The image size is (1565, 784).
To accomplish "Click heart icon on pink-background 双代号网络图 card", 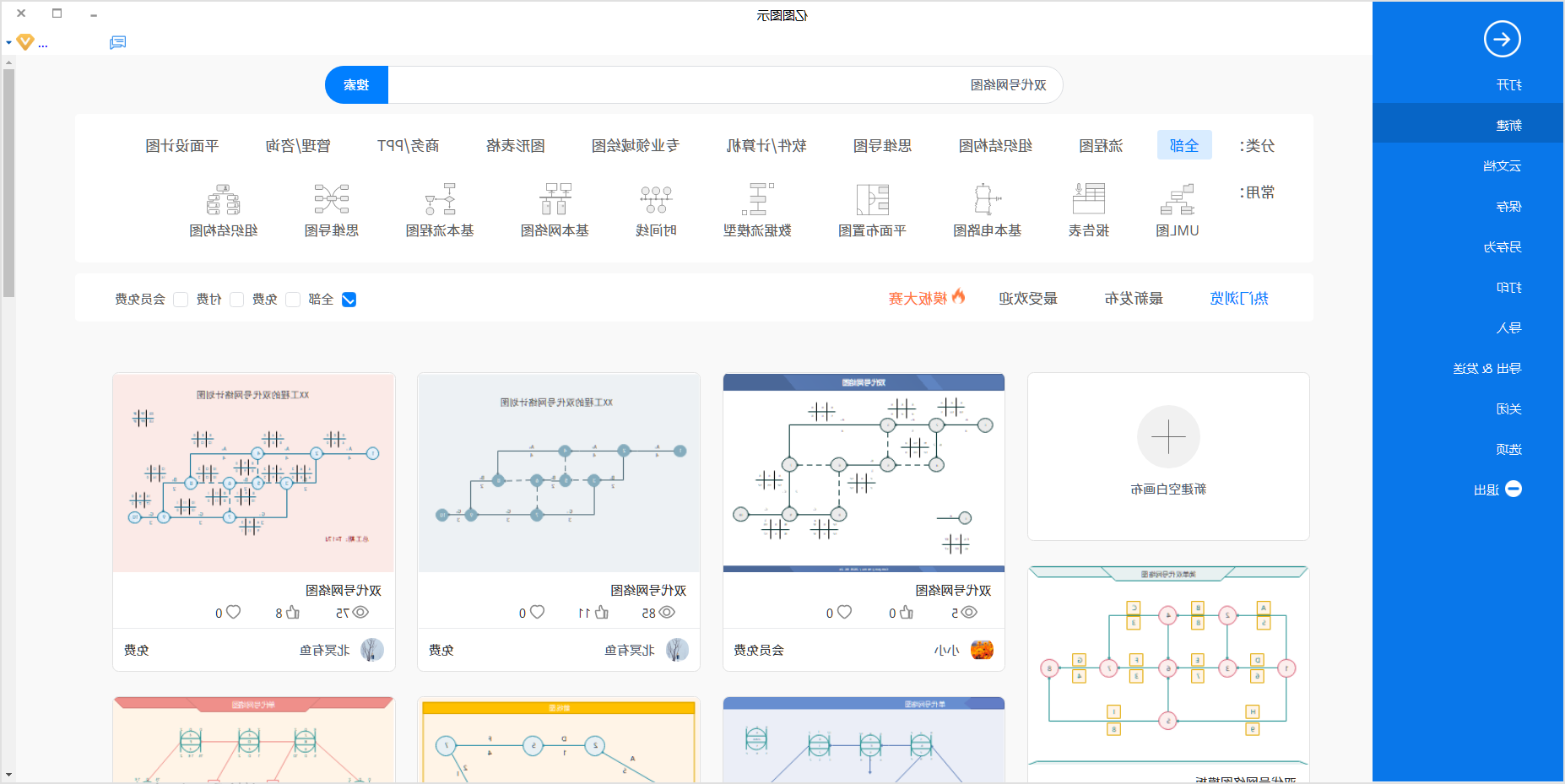I will pos(234,612).
